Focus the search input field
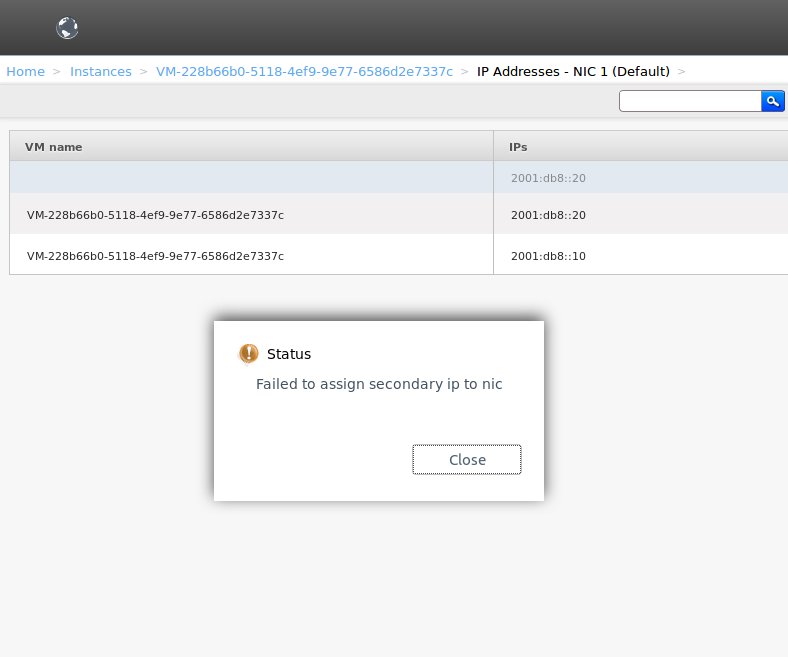This screenshot has width=788, height=657. (690, 101)
